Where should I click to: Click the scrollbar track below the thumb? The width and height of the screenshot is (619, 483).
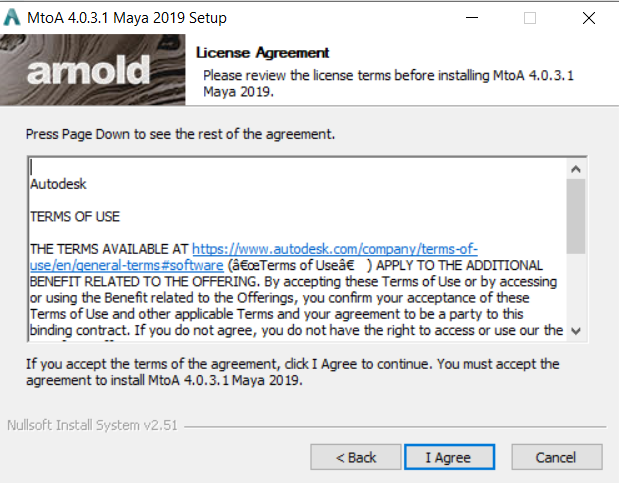click(x=575, y=290)
